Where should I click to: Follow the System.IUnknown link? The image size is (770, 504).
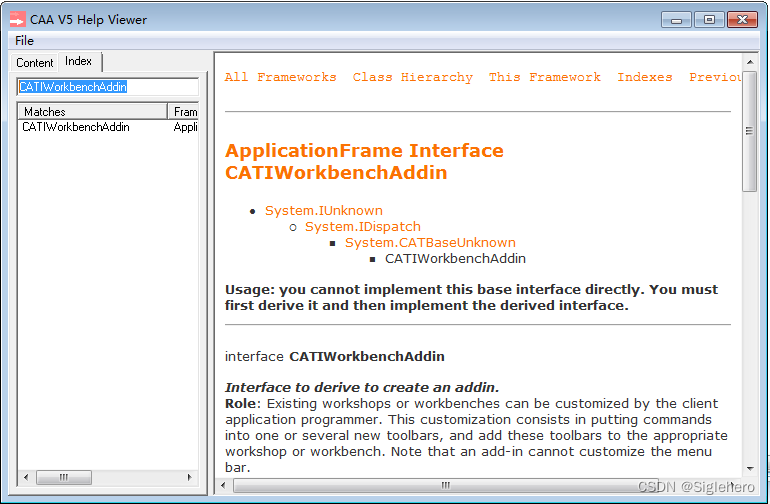[x=323, y=211]
